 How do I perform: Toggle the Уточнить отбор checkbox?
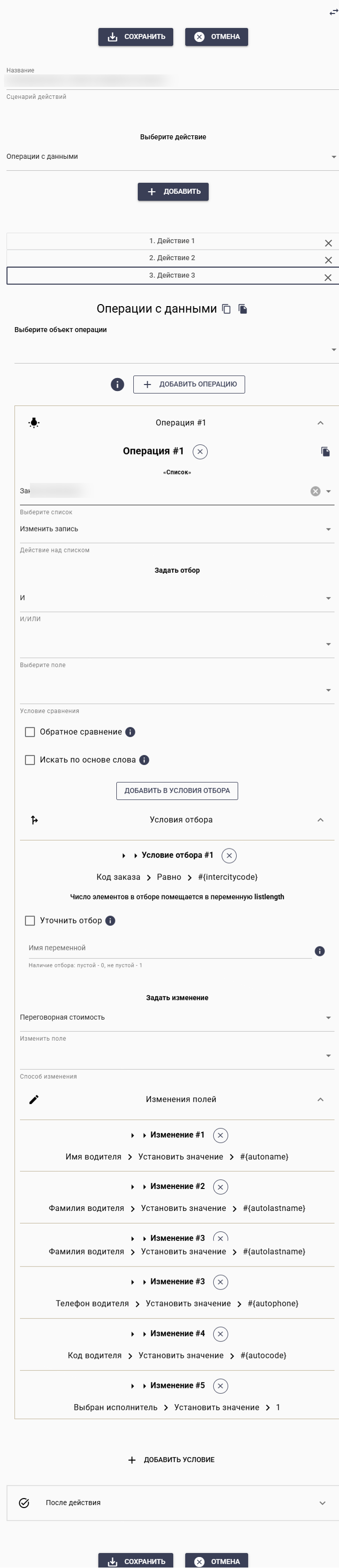coord(30,921)
